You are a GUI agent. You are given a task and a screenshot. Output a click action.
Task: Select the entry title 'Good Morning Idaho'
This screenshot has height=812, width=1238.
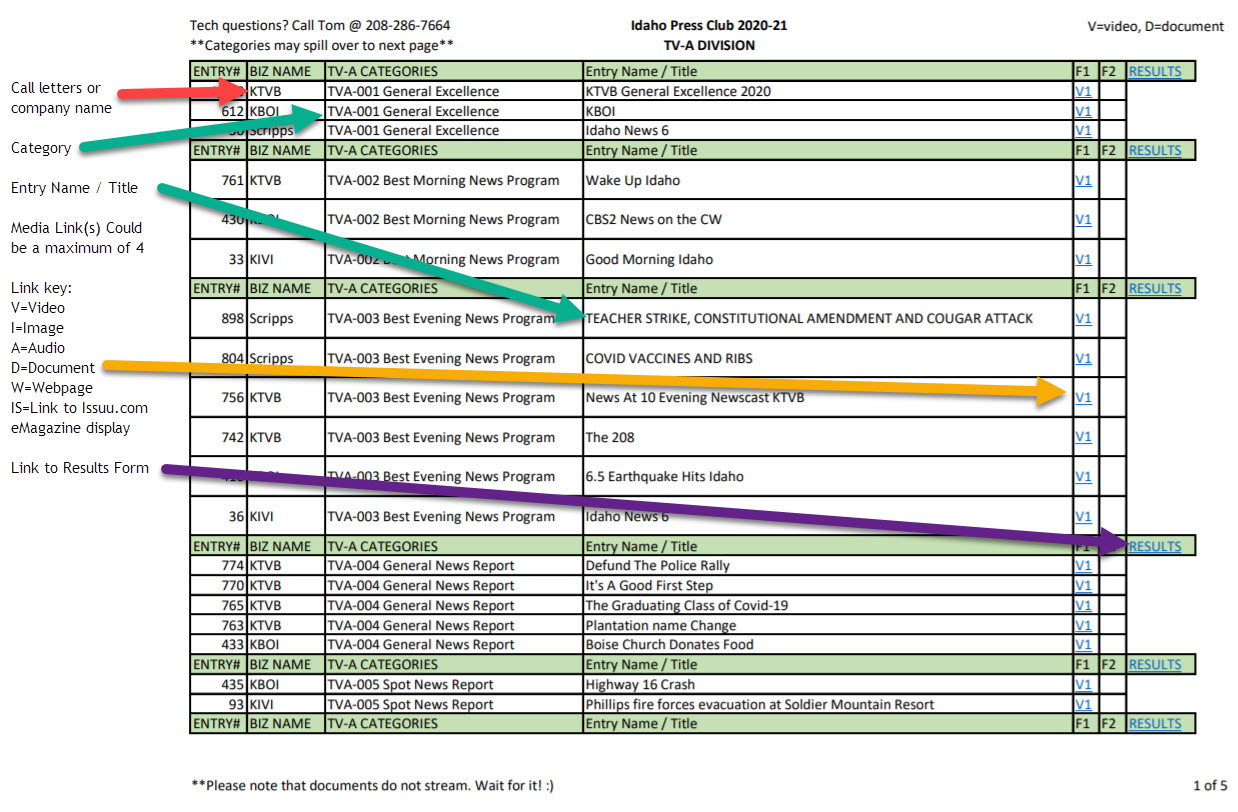tap(650, 259)
